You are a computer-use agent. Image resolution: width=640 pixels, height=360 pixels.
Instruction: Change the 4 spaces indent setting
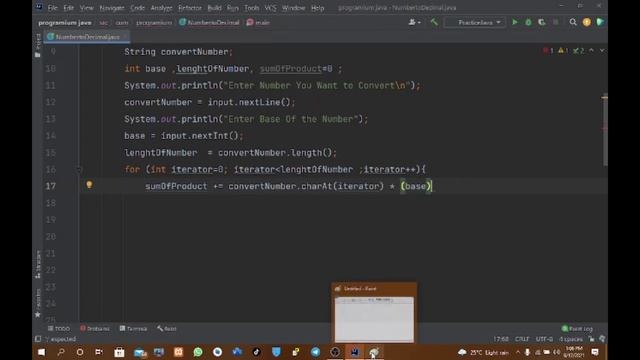[x=571, y=339]
